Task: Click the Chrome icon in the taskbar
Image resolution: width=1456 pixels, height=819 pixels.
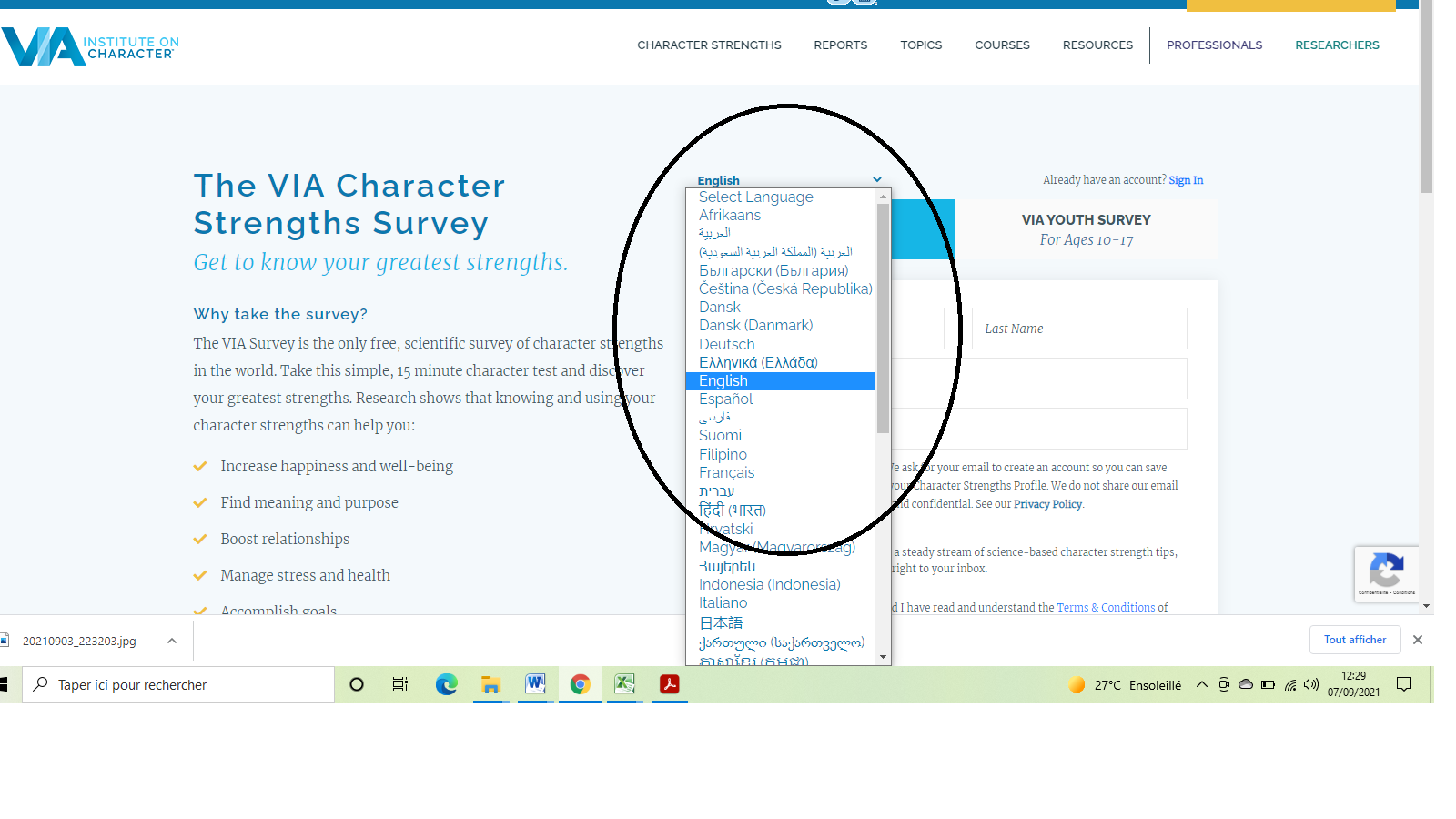Action: (x=580, y=684)
